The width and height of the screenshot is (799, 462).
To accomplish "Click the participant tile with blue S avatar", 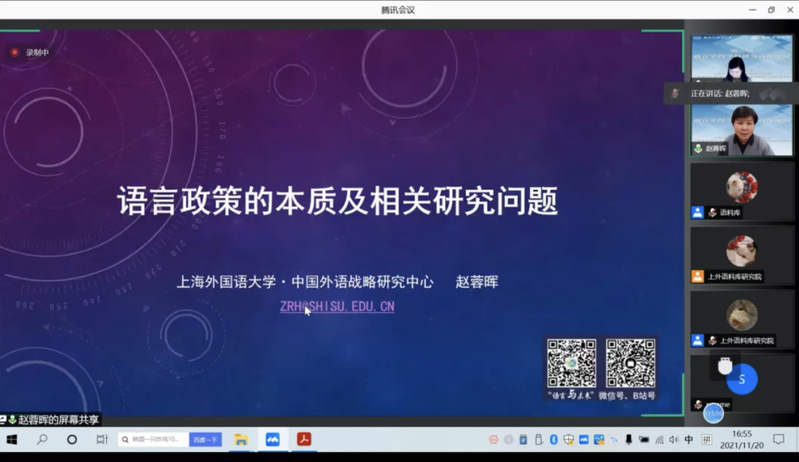I will pos(741,380).
